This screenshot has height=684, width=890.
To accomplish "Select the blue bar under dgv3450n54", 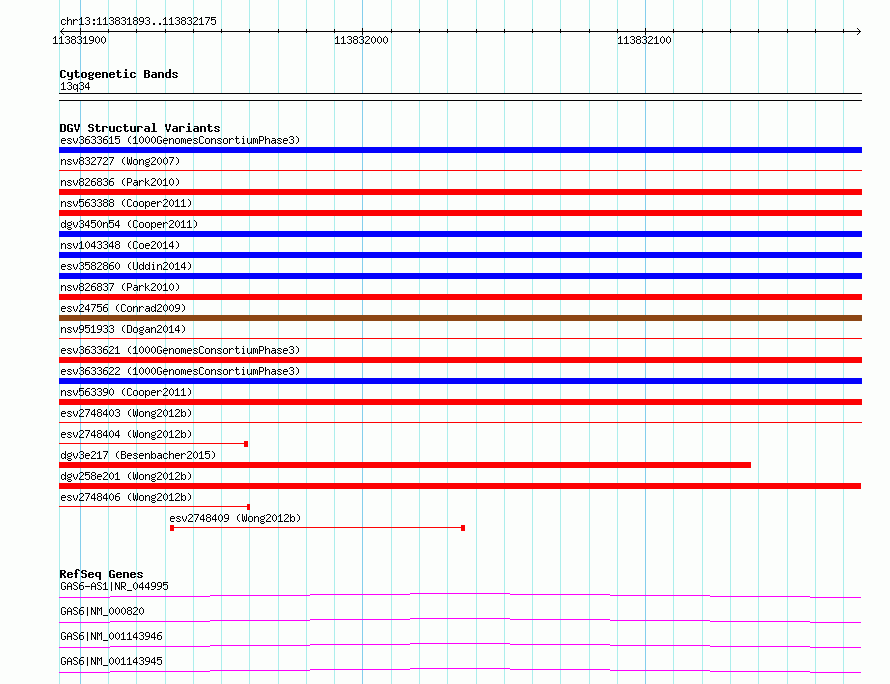I will point(460,234).
